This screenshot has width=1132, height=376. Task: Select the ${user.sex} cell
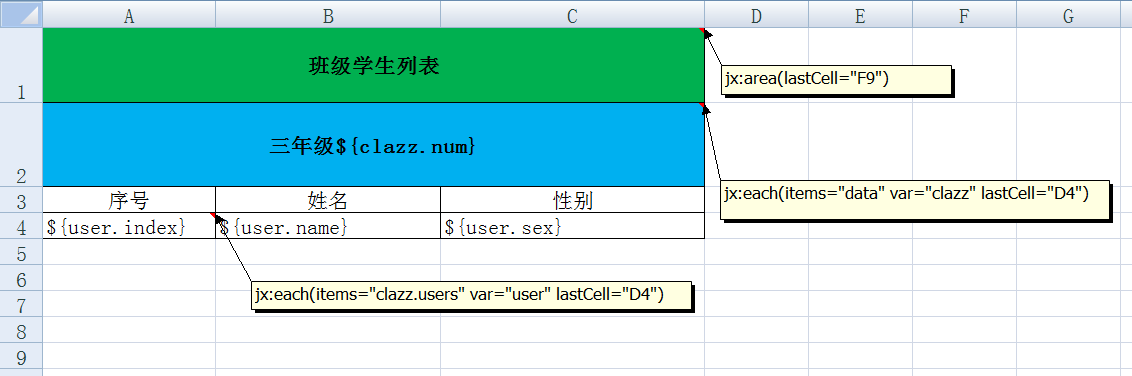(572, 226)
